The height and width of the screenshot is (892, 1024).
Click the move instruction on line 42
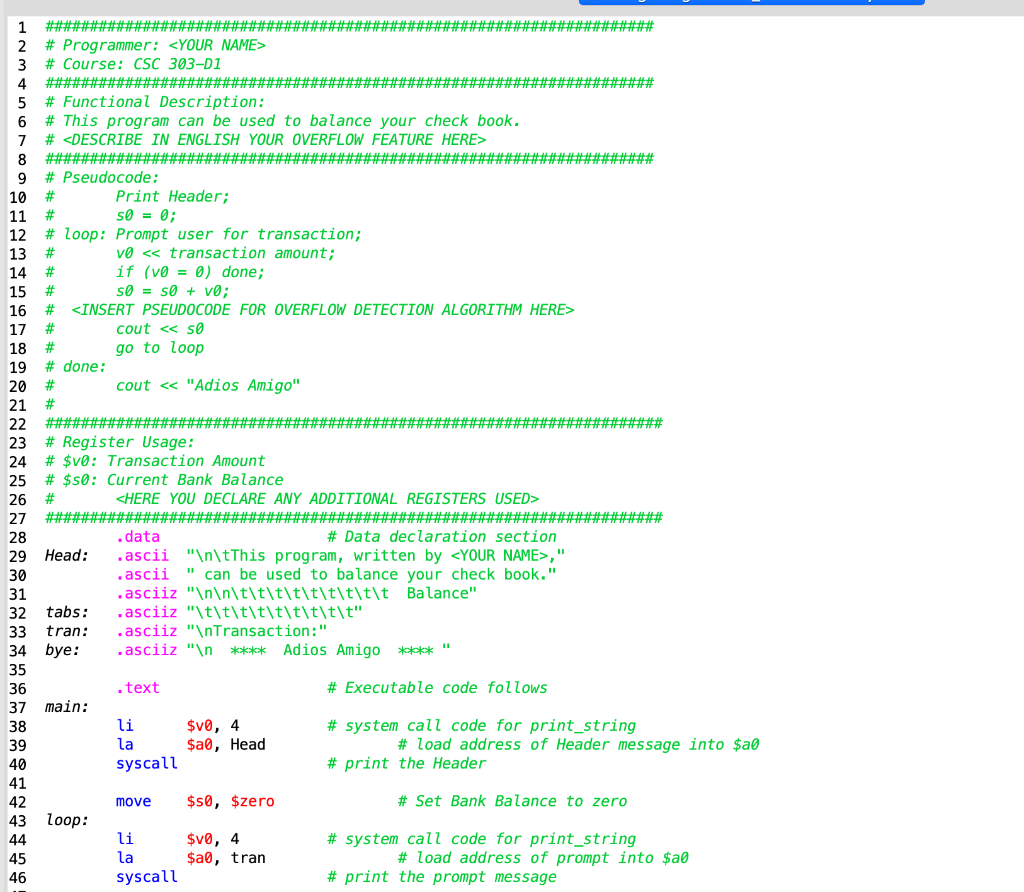tap(134, 801)
